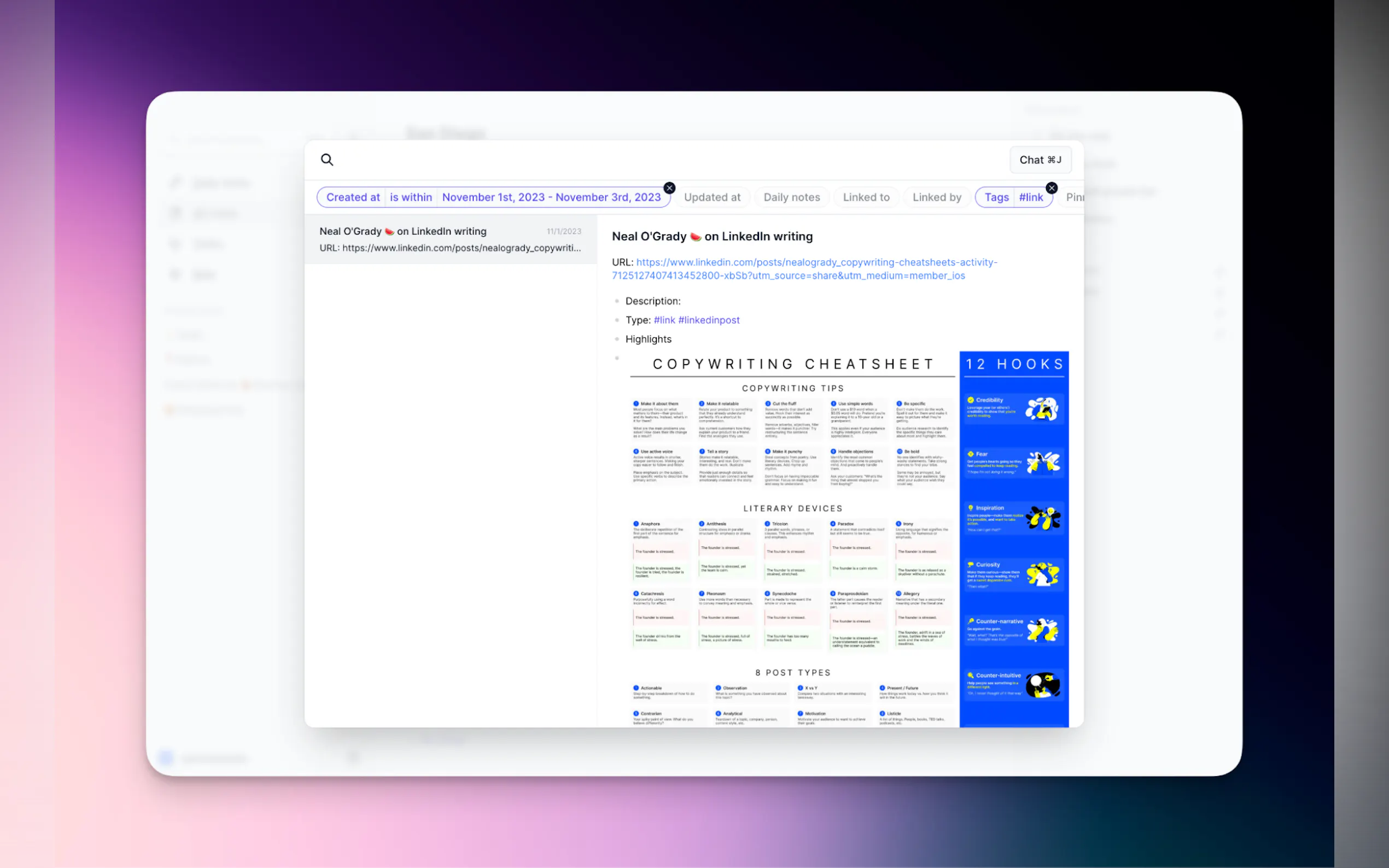The image size is (1389, 868).
Task: Add the Updated at filter
Action: click(711, 197)
